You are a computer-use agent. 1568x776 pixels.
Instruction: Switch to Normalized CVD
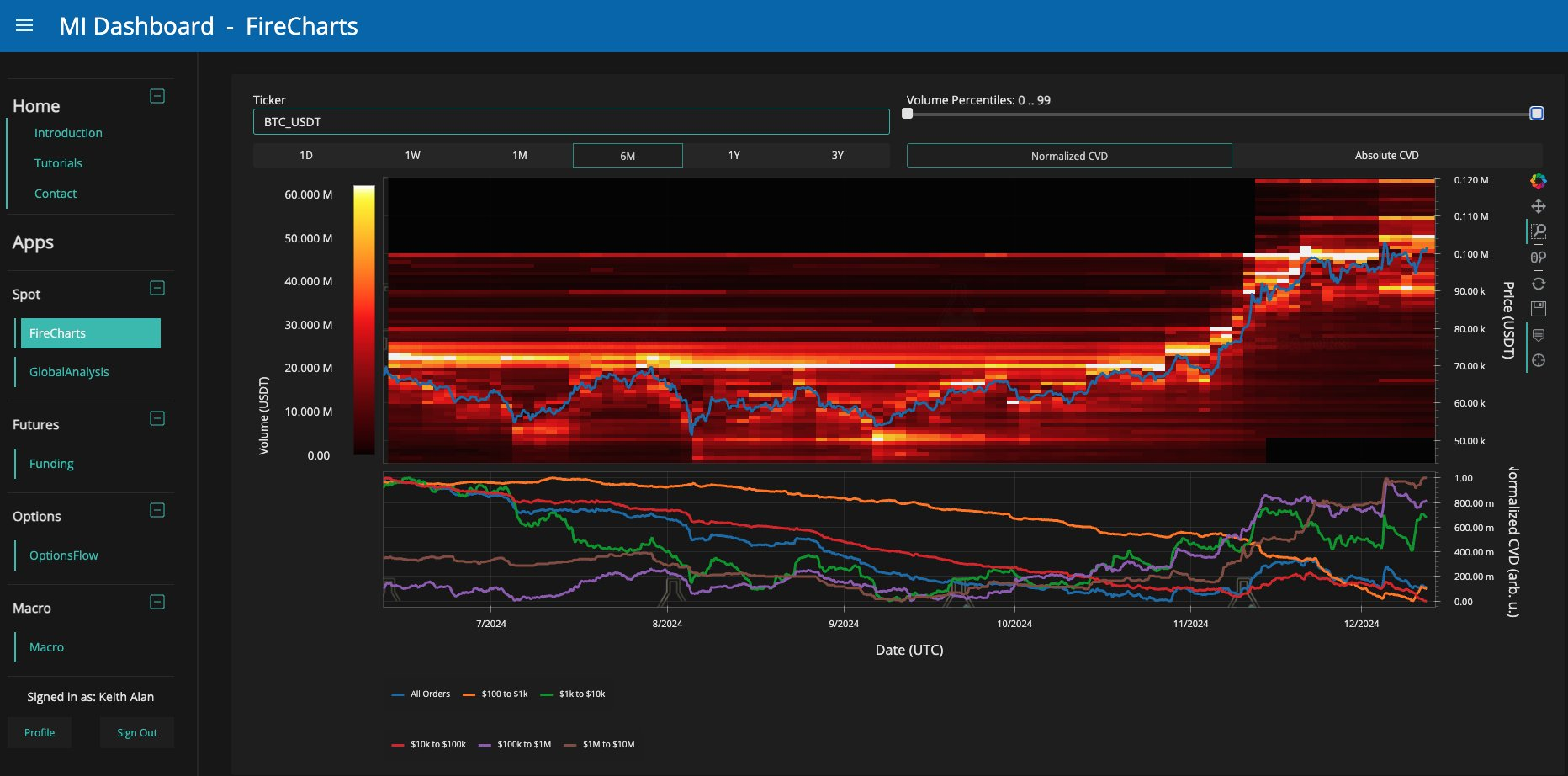1069,156
